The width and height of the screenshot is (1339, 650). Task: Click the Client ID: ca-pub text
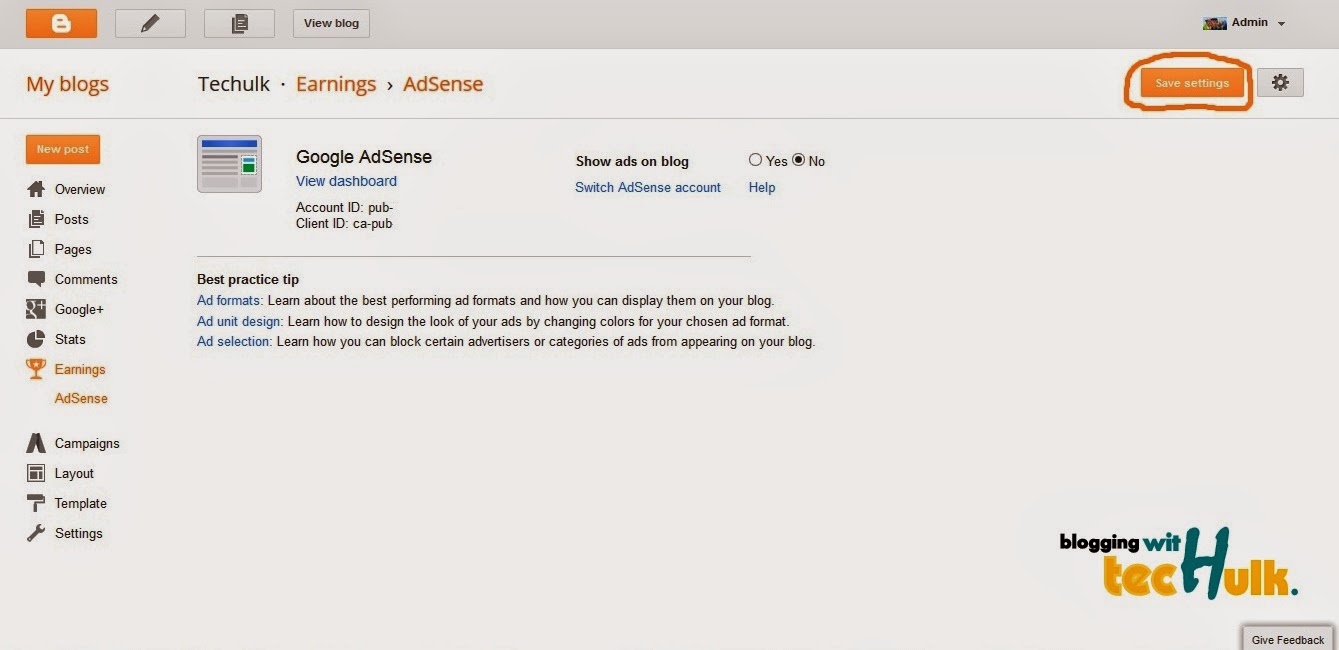(344, 224)
